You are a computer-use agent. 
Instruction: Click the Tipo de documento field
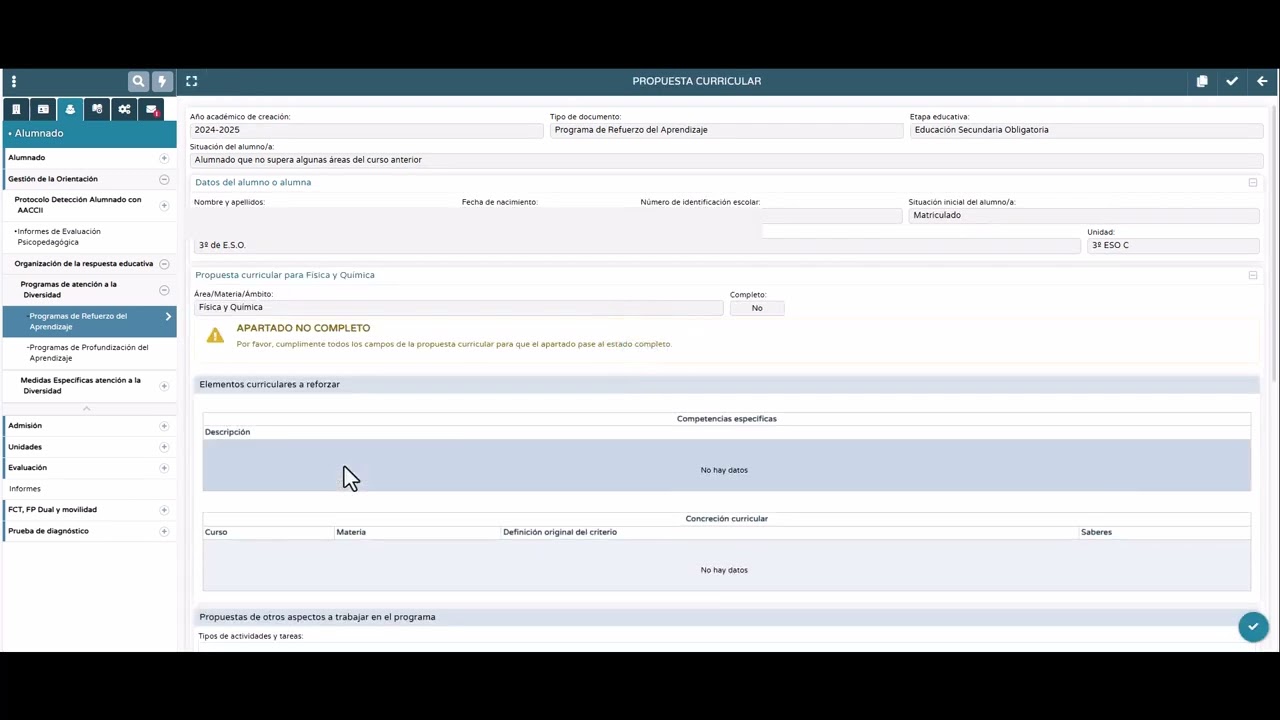pos(726,130)
